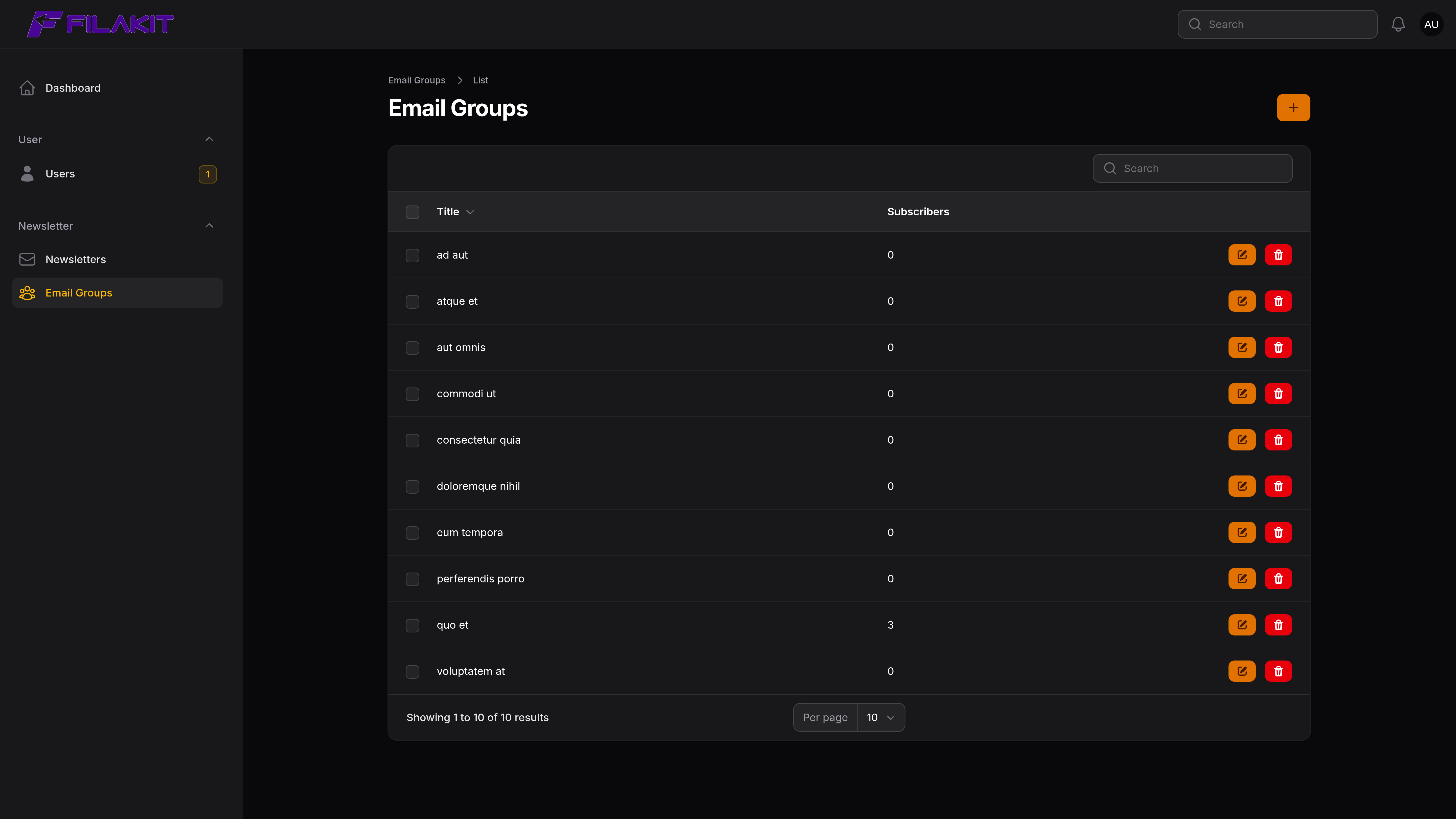The width and height of the screenshot is (1456, 819).
Task: Focus the table search field
Action: [1193, 168]
